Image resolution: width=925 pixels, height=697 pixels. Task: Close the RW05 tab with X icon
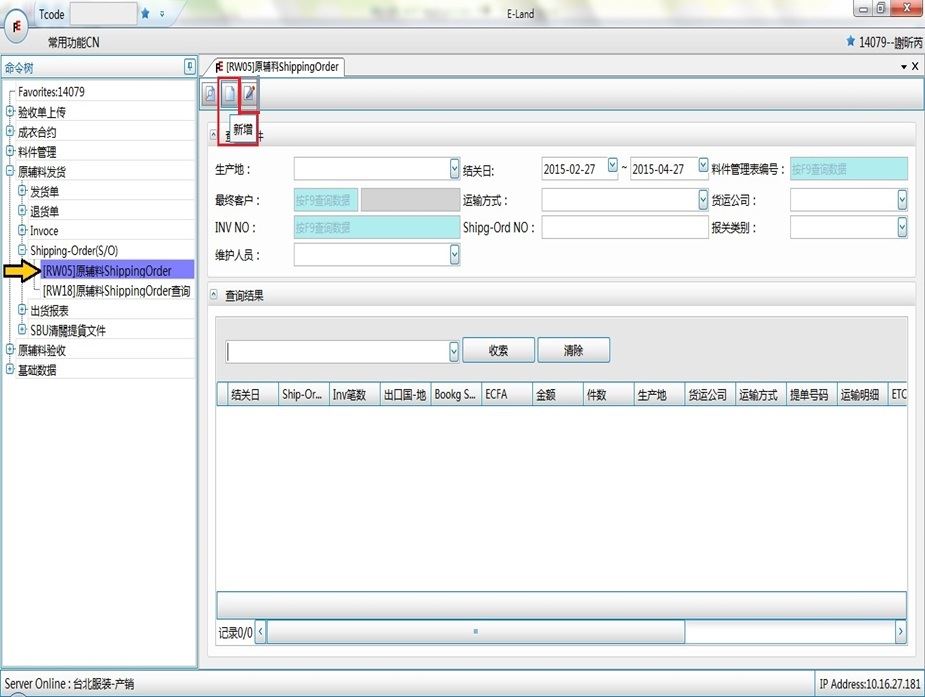[915, 66]
